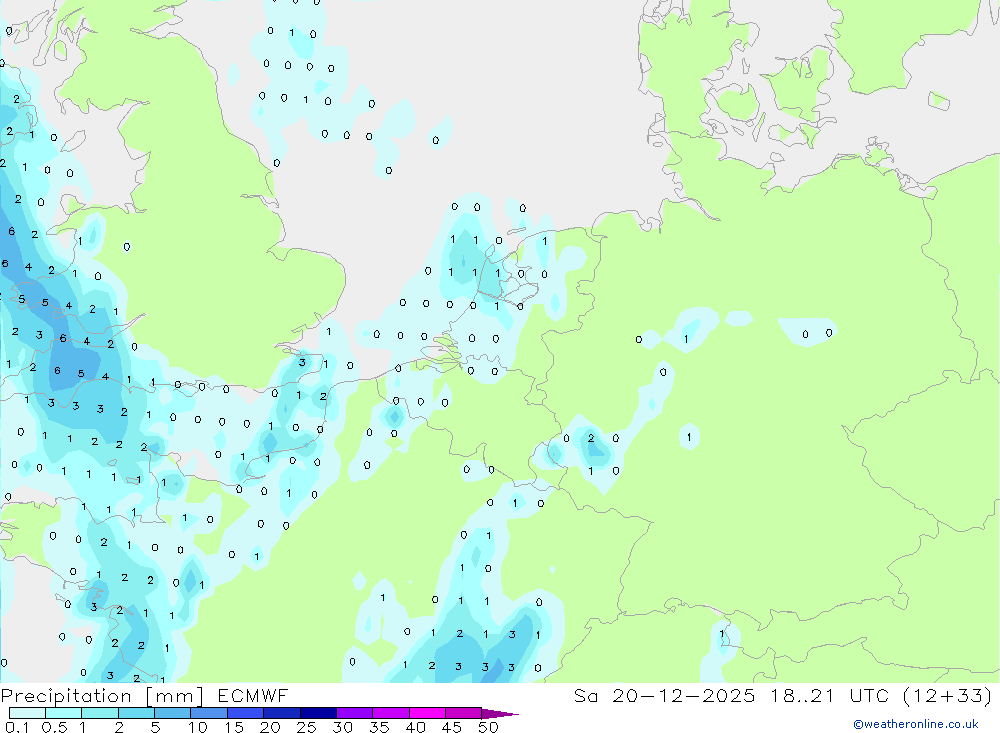
Task: Click the 10 to 15 mm legend swatch
Action: [x=209, y=713]
